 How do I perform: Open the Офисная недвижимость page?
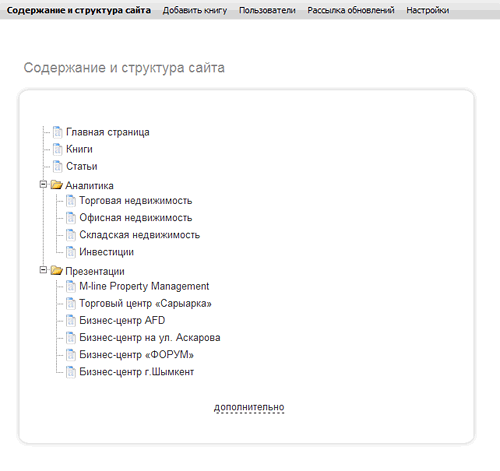click(136, 218)
